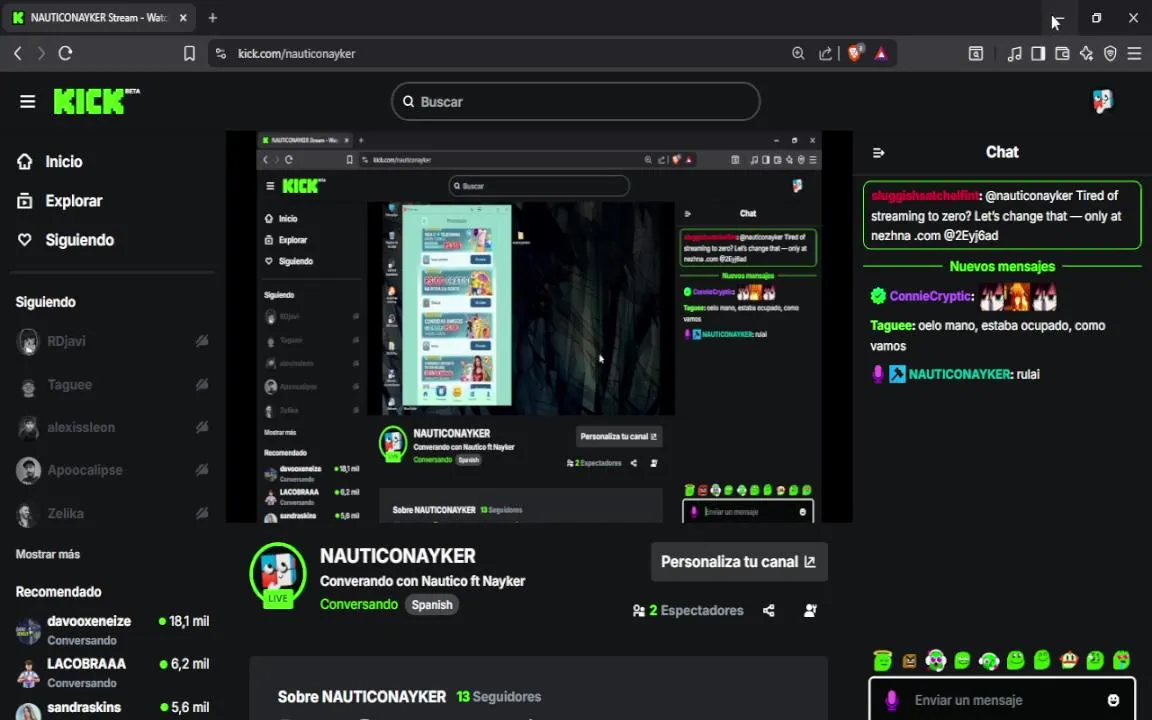Click the Nuevos mensajes divider label
This screenshot has width=1152, height=720.
[x=1002, y=266]
